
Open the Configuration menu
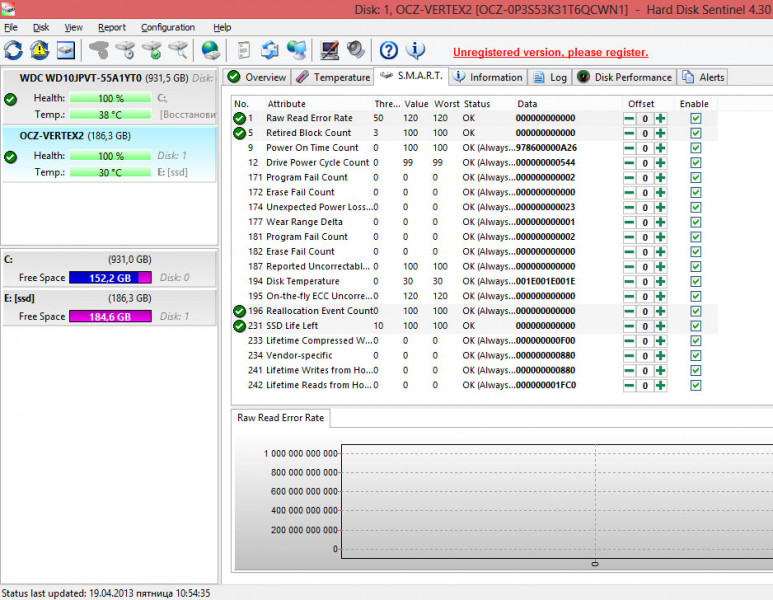(168, 27)
